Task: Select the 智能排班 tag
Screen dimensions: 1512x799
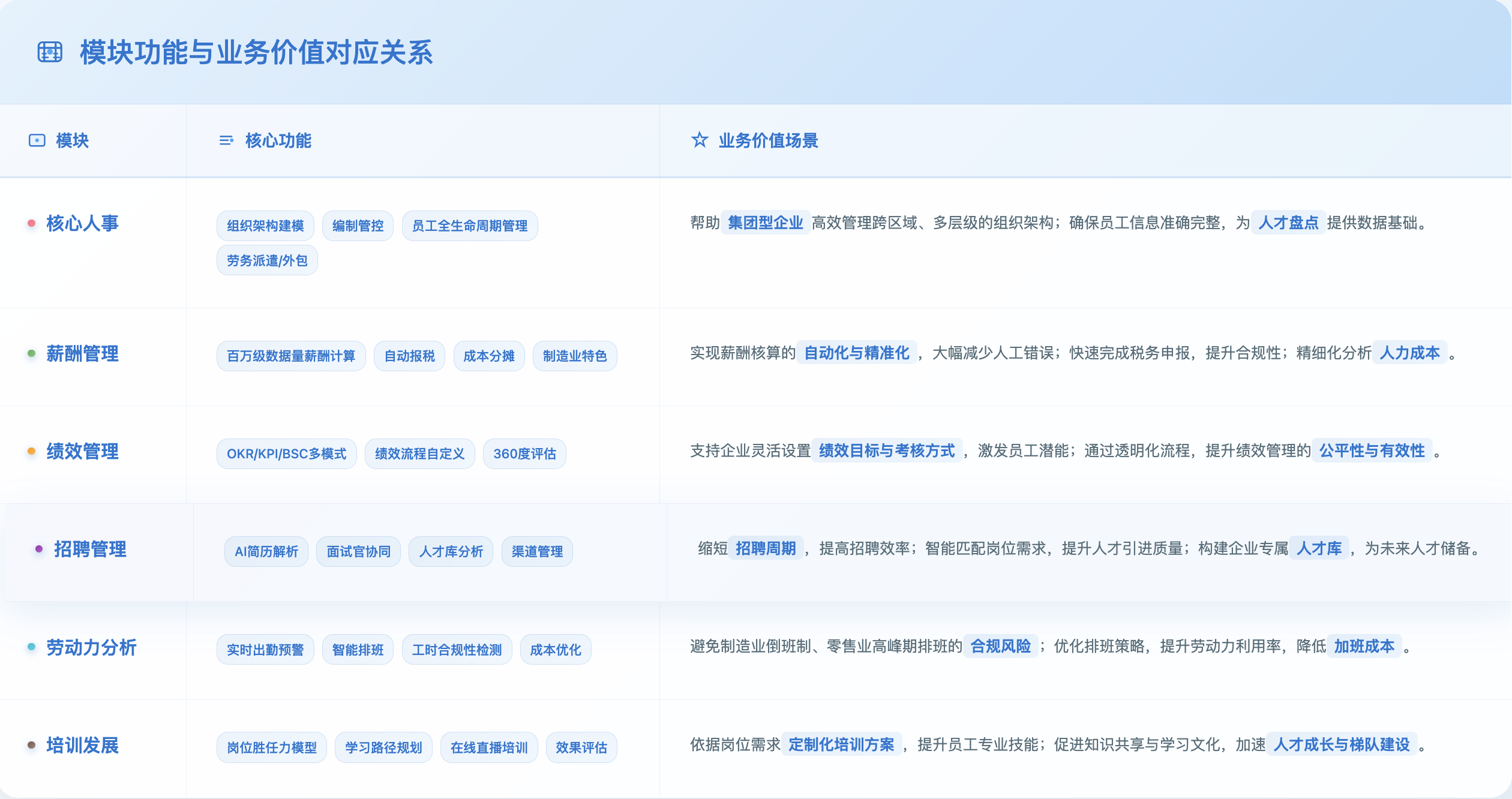Action: point(358,650)
